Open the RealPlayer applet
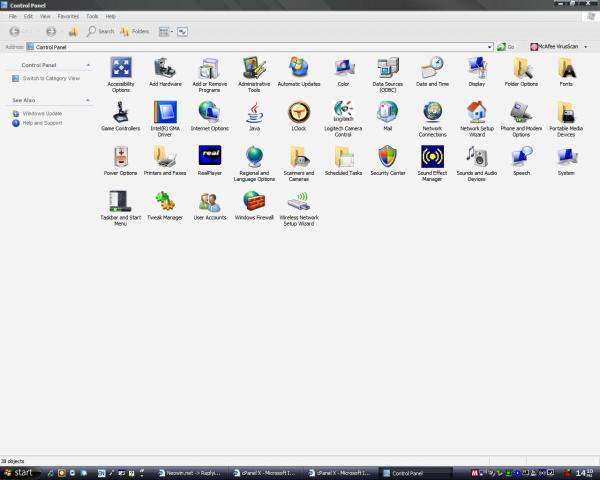 pyautogui.click(x=210, y=160)
